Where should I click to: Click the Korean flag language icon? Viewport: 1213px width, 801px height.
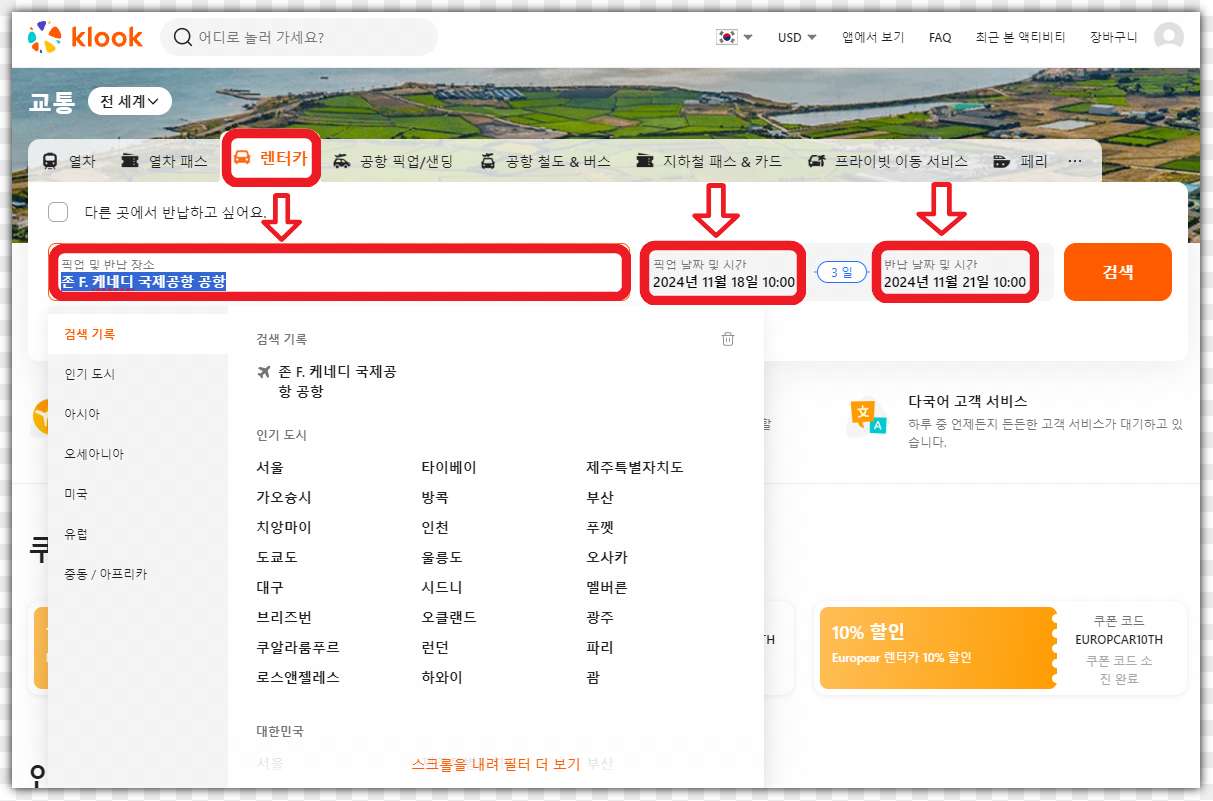click(727, 37)
